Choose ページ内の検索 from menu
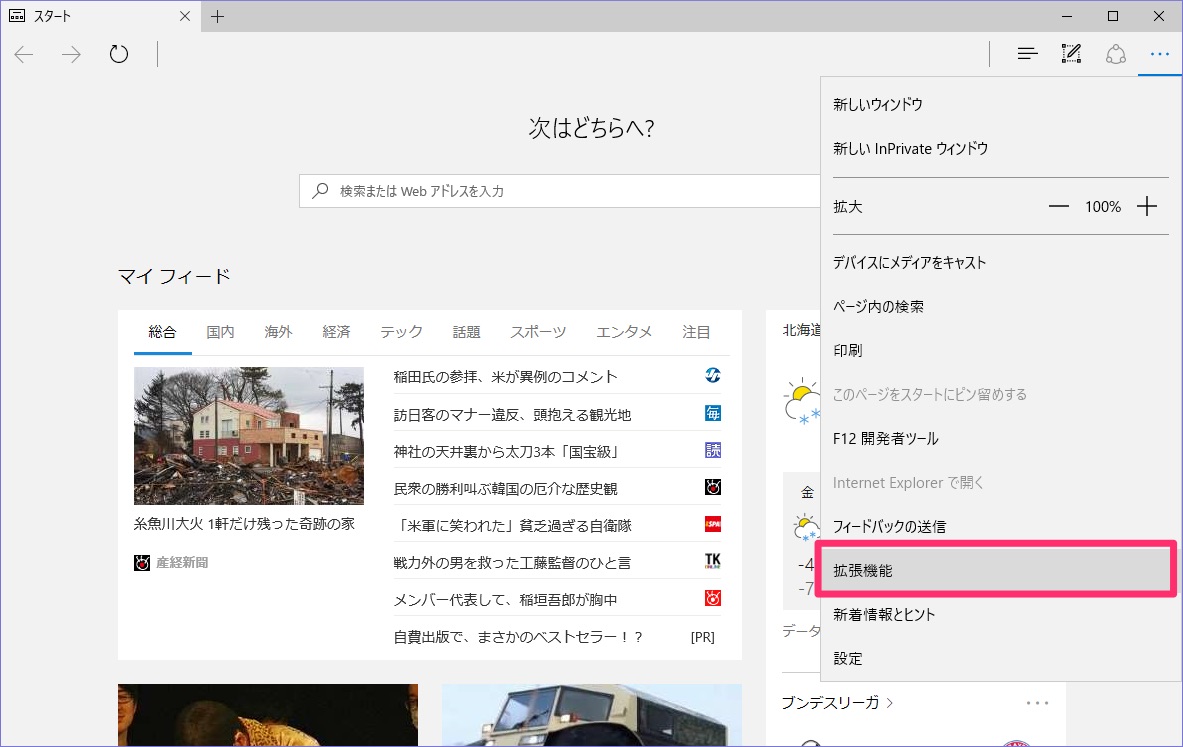This screenshot has height=747, width=1183. pyautogui.click(x=1000, y=306)
